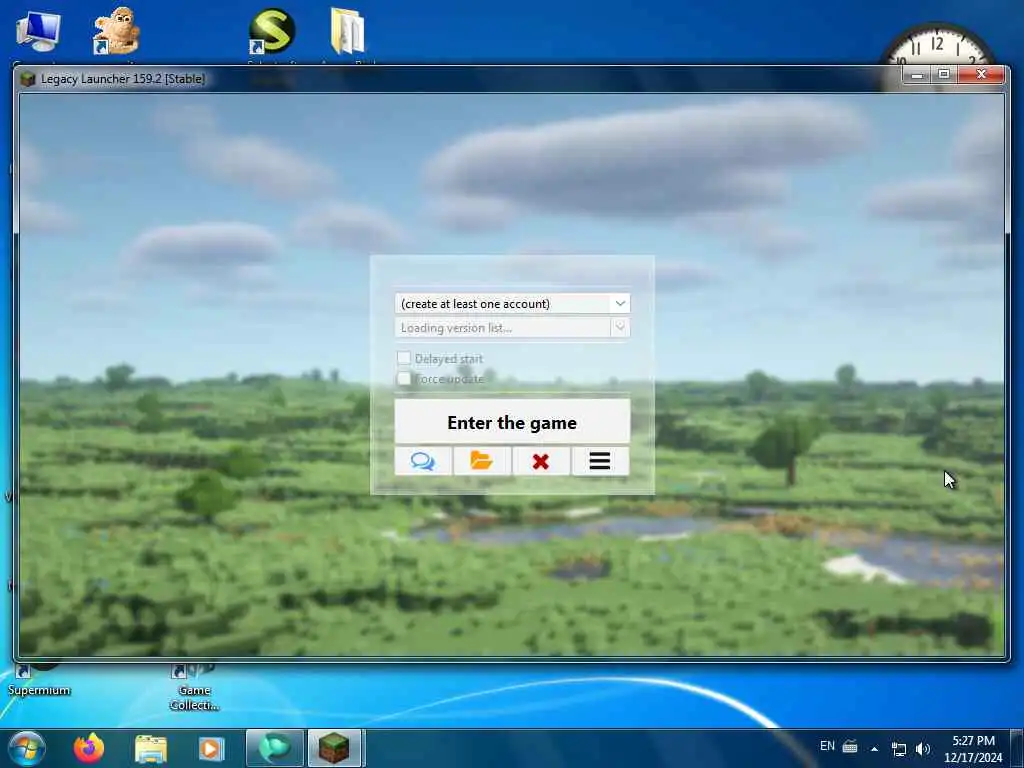Select the zipped folder icon on the desktop
Viewport: 1024px width, 768px height.
pos(347,31)
